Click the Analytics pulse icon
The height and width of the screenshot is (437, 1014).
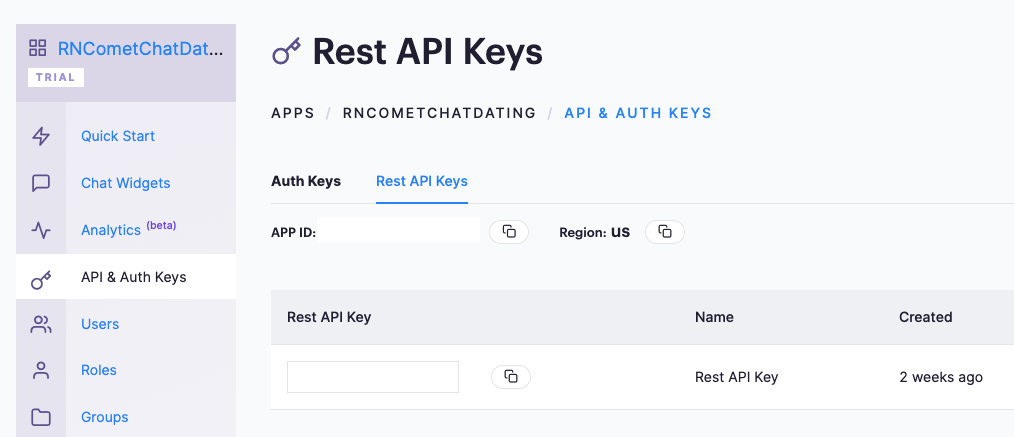pyautogui.click(x=41, y=230)
